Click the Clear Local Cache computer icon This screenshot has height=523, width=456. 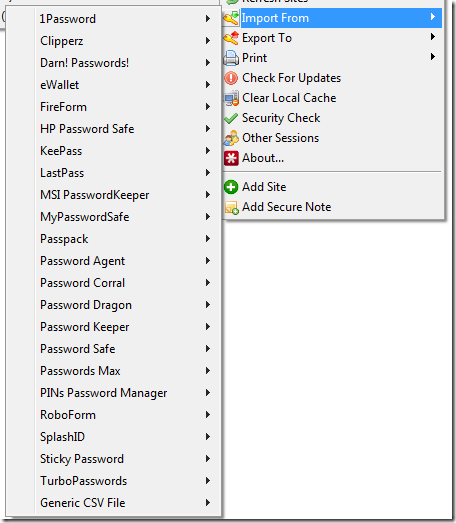point(231,98)
